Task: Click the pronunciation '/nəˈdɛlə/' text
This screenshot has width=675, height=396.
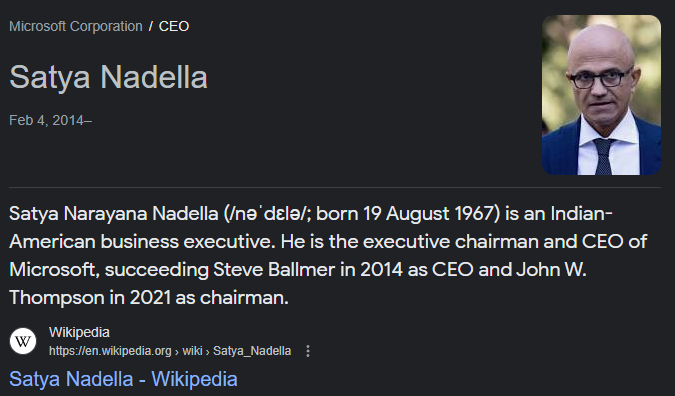Action: (269, 214)
